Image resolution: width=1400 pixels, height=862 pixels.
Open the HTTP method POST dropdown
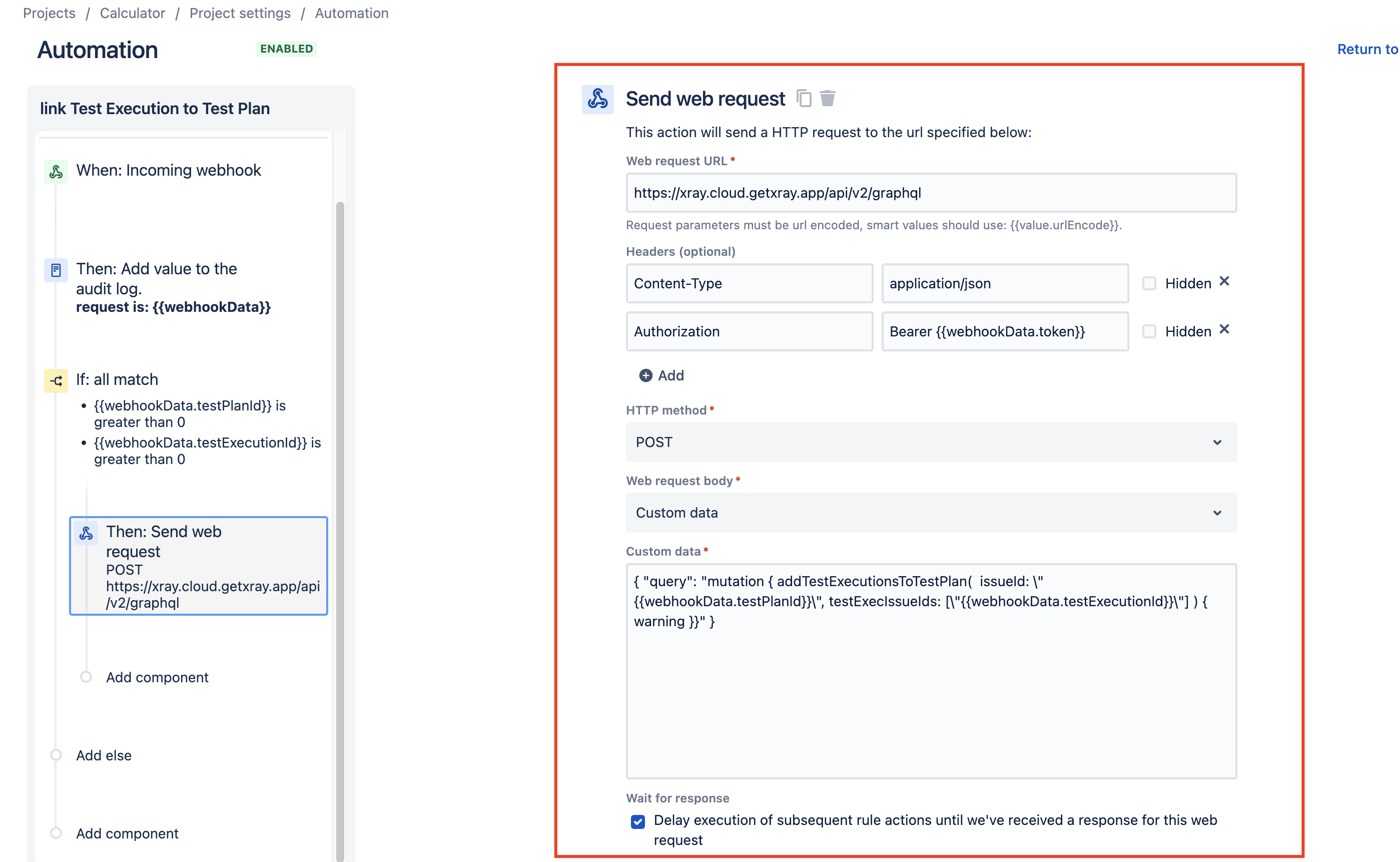(931, 442)
